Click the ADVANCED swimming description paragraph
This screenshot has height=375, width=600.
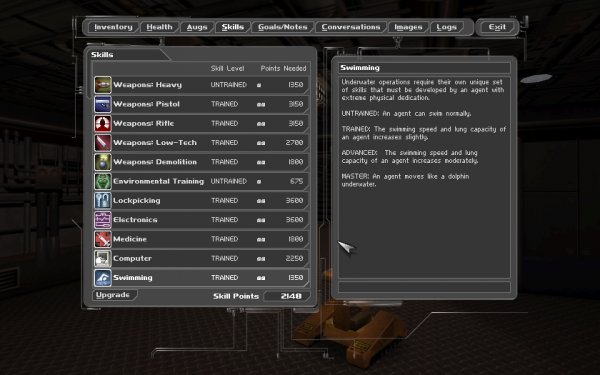[409, 157]
